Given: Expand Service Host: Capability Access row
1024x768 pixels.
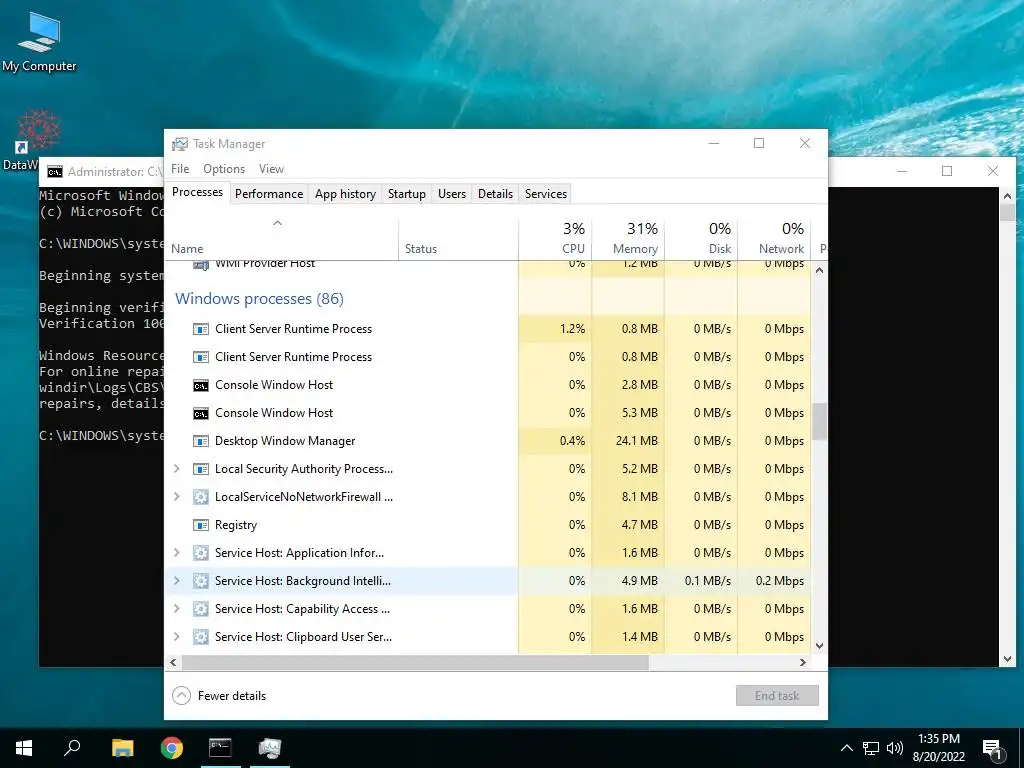Looking at the screenshot, I should tap(176, 609).
